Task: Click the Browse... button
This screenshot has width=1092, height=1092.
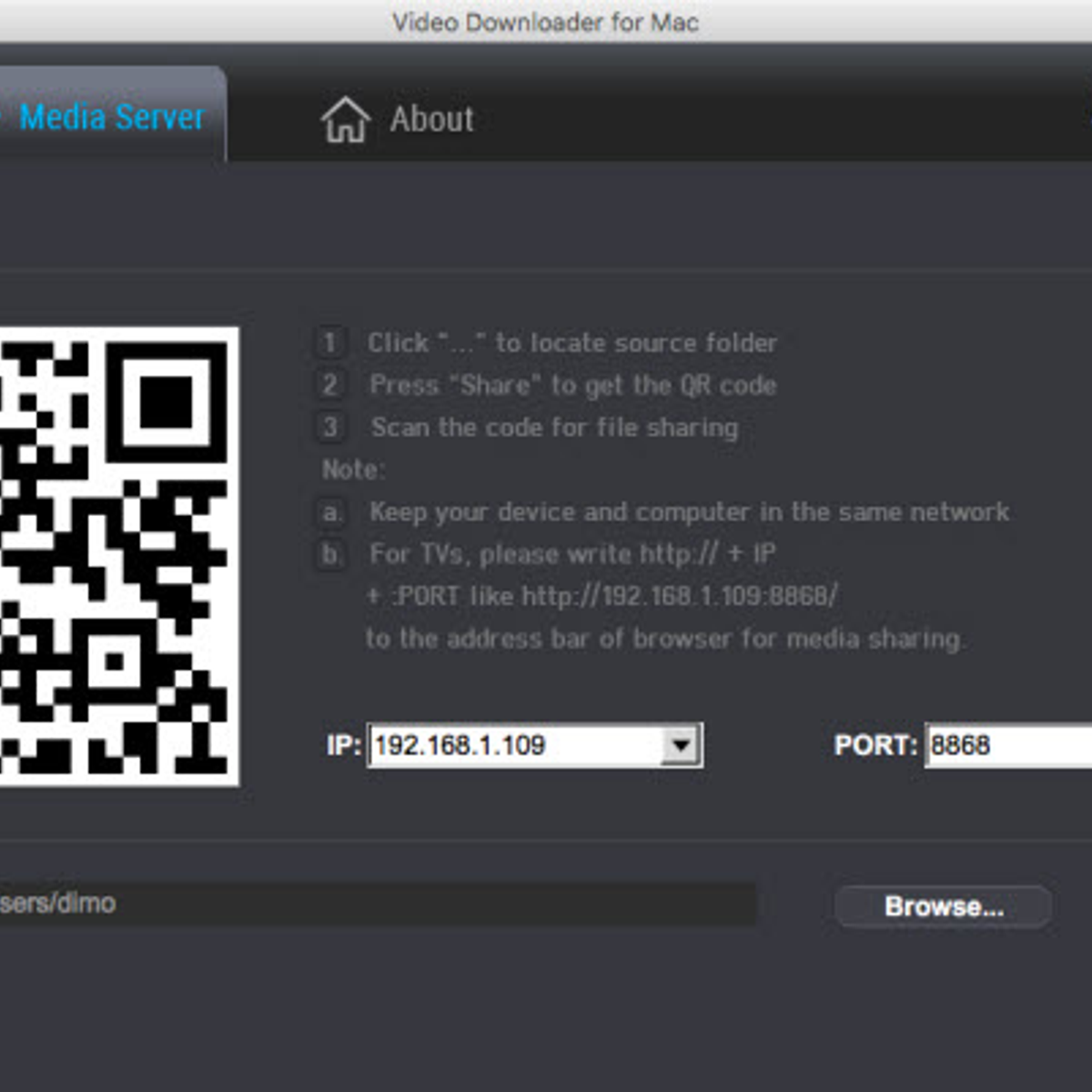Action: point(944,906)
